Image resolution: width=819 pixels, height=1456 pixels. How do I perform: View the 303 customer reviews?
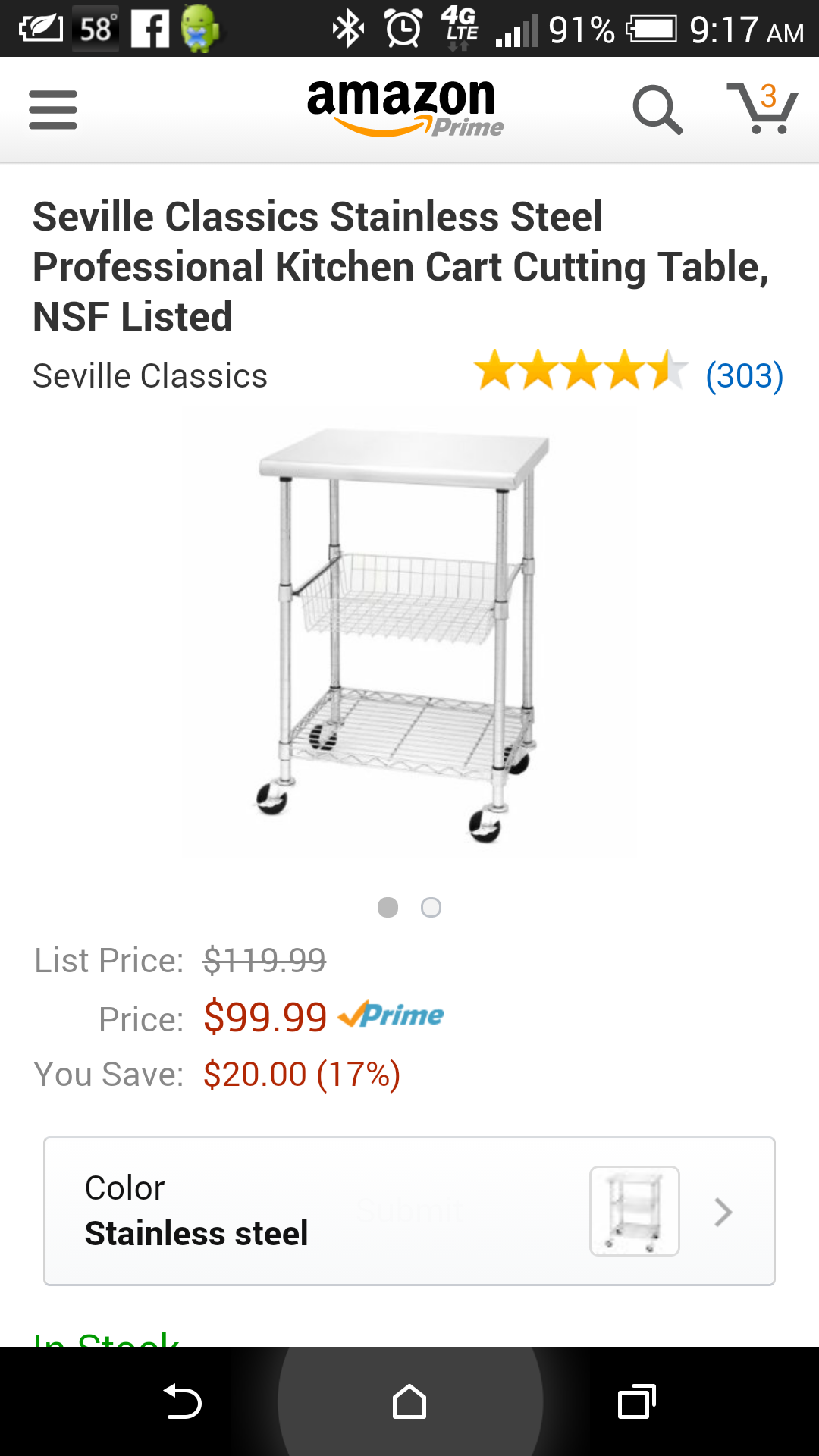coord(744,376)
